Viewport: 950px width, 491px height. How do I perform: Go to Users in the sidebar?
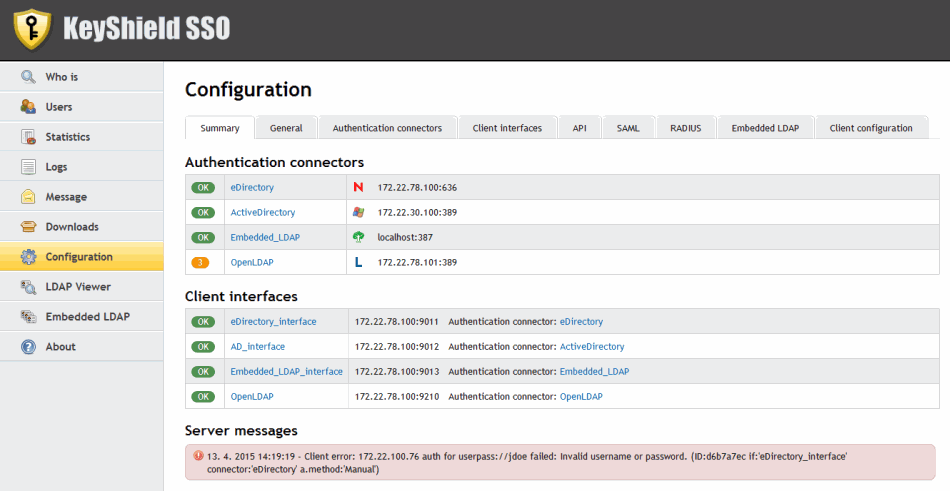coord(82,107)
